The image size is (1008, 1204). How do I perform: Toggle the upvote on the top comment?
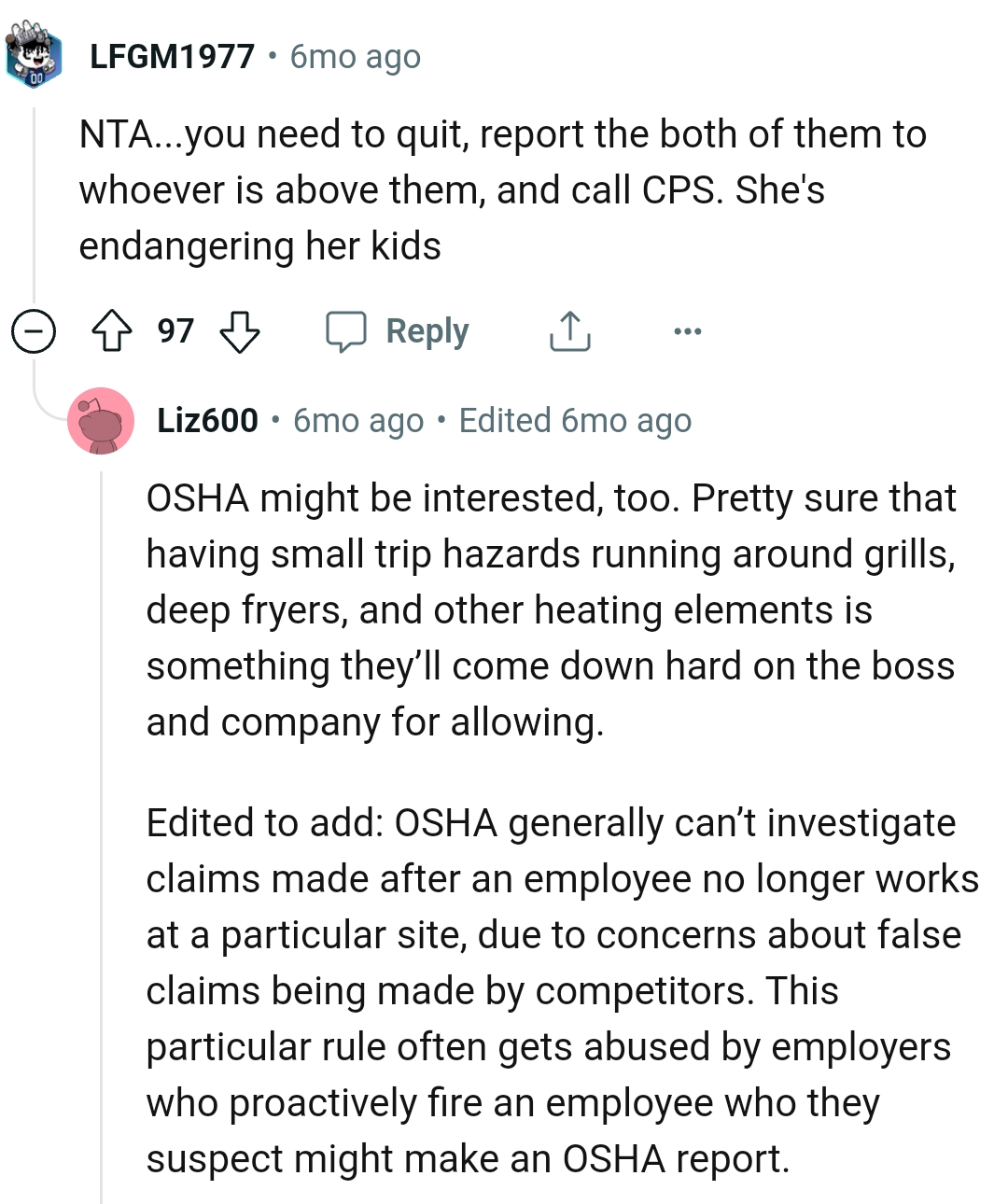point(112,330)
